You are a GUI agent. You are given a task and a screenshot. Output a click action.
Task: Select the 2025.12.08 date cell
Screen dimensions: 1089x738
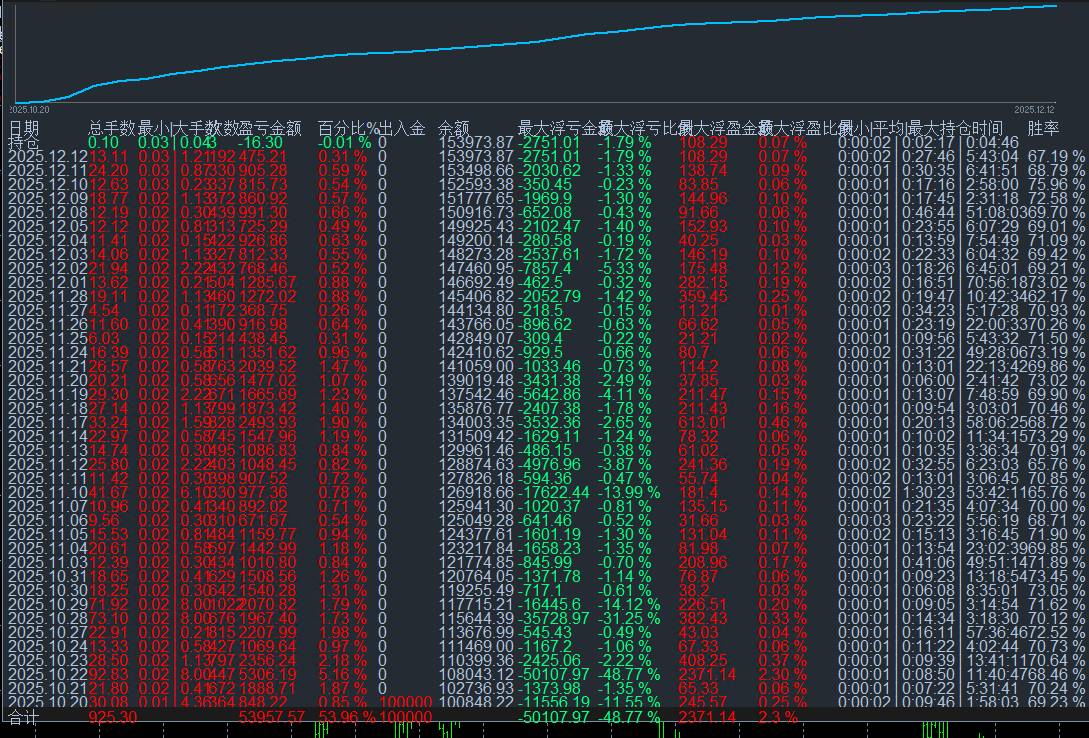48,212
